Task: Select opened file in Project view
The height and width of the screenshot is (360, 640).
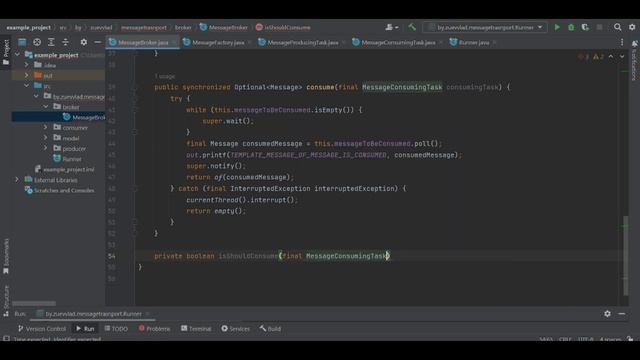Action: (x=37, y=42)
